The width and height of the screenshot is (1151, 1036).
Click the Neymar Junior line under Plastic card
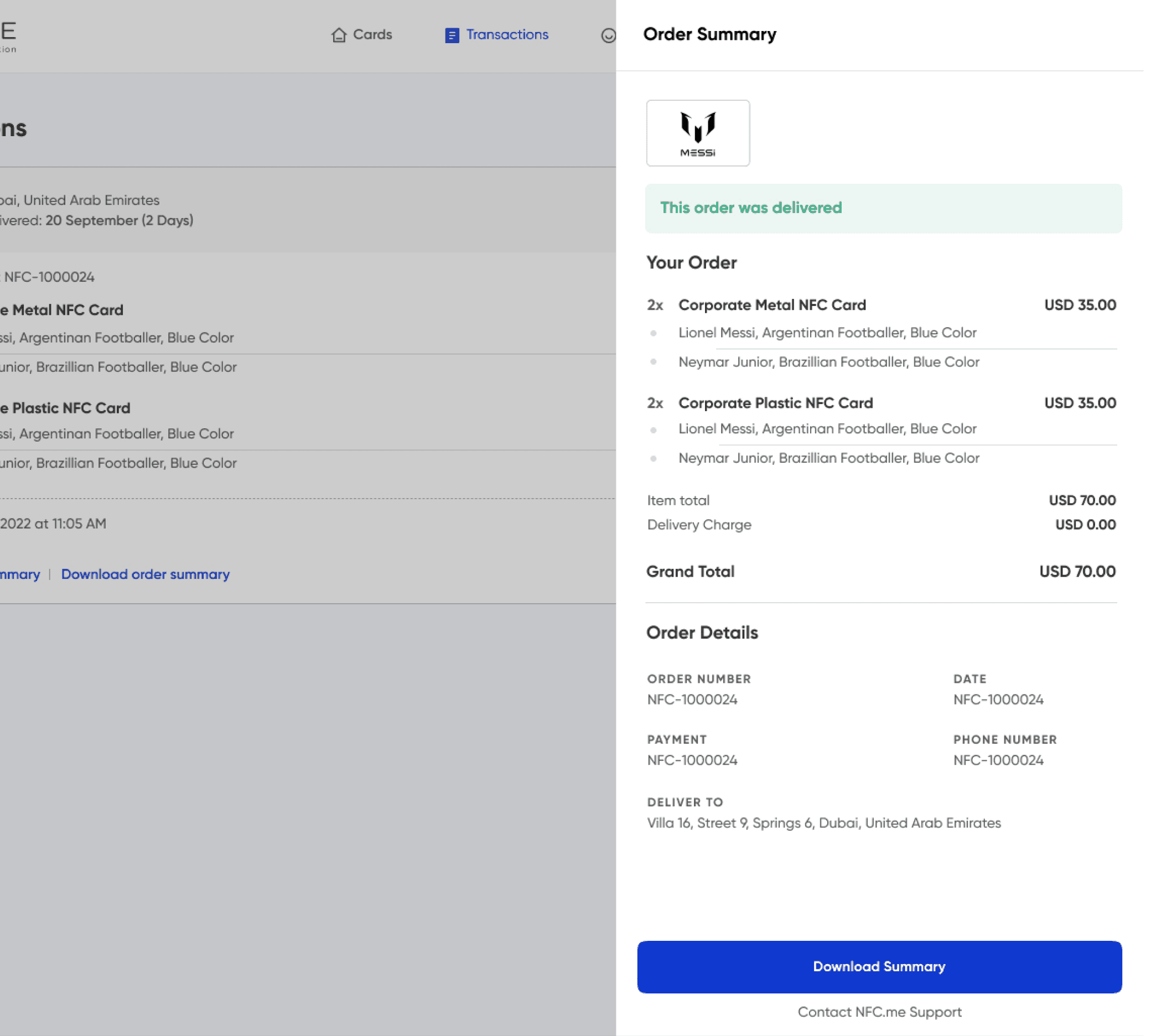coord(829,458)
